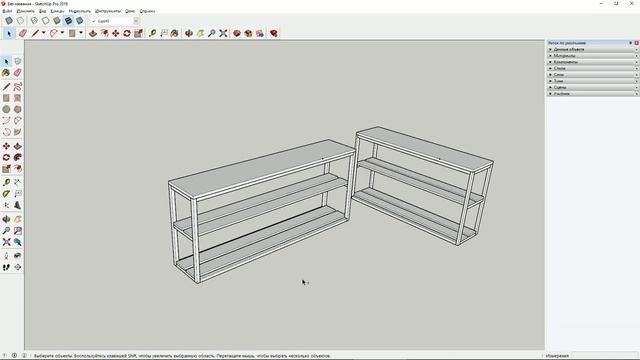Screen dimensions: 640x360
Task: Open the Line tool dropdown arrow
Action: [43, 33]
